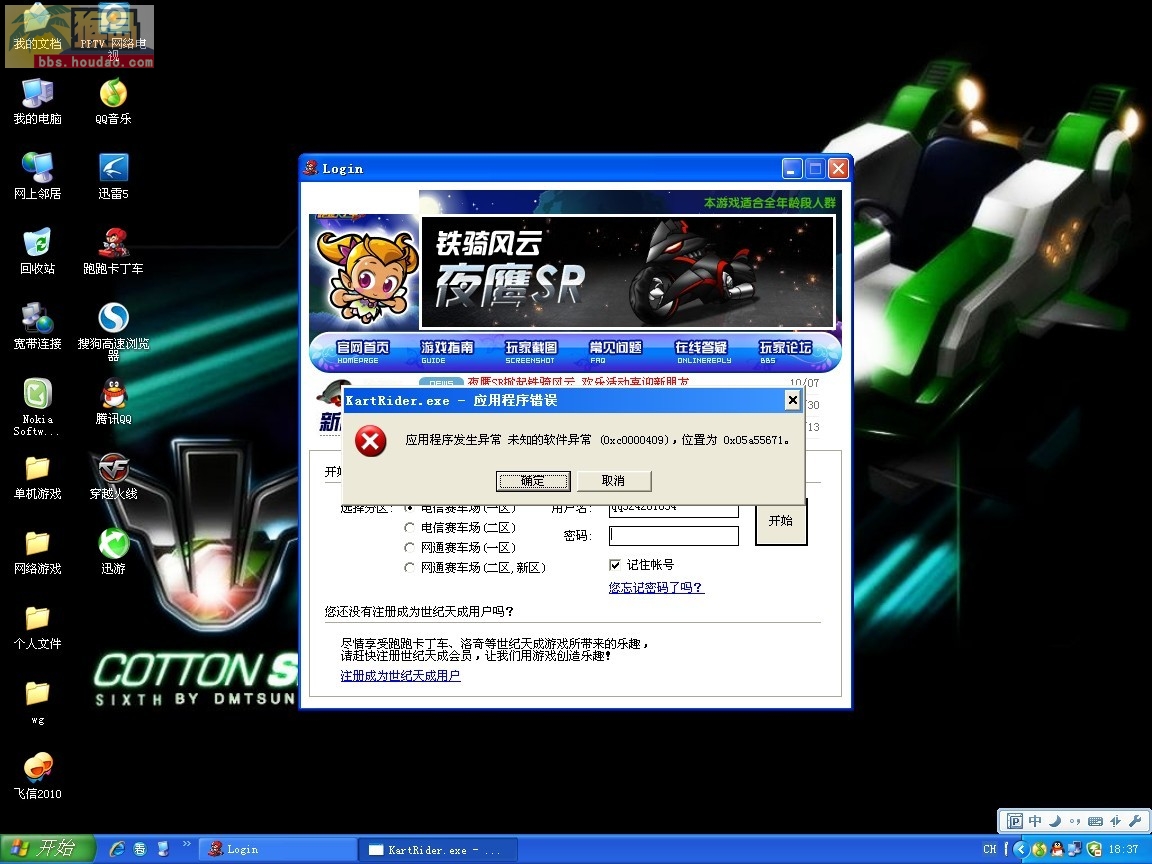Screen dimensions: 1152x864
Task: Open the 玩家截图 SCREENSHOT tab
Action: click(530, 351)
